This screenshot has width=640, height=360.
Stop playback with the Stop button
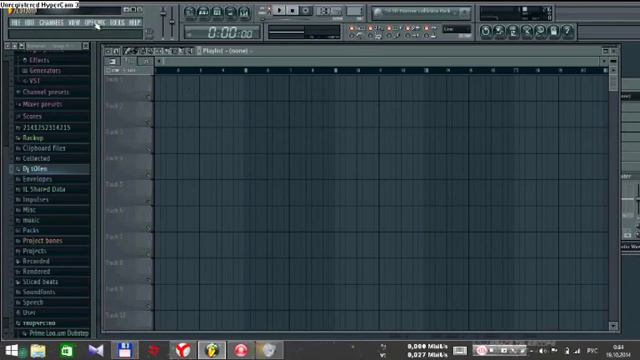pos(292,10)
